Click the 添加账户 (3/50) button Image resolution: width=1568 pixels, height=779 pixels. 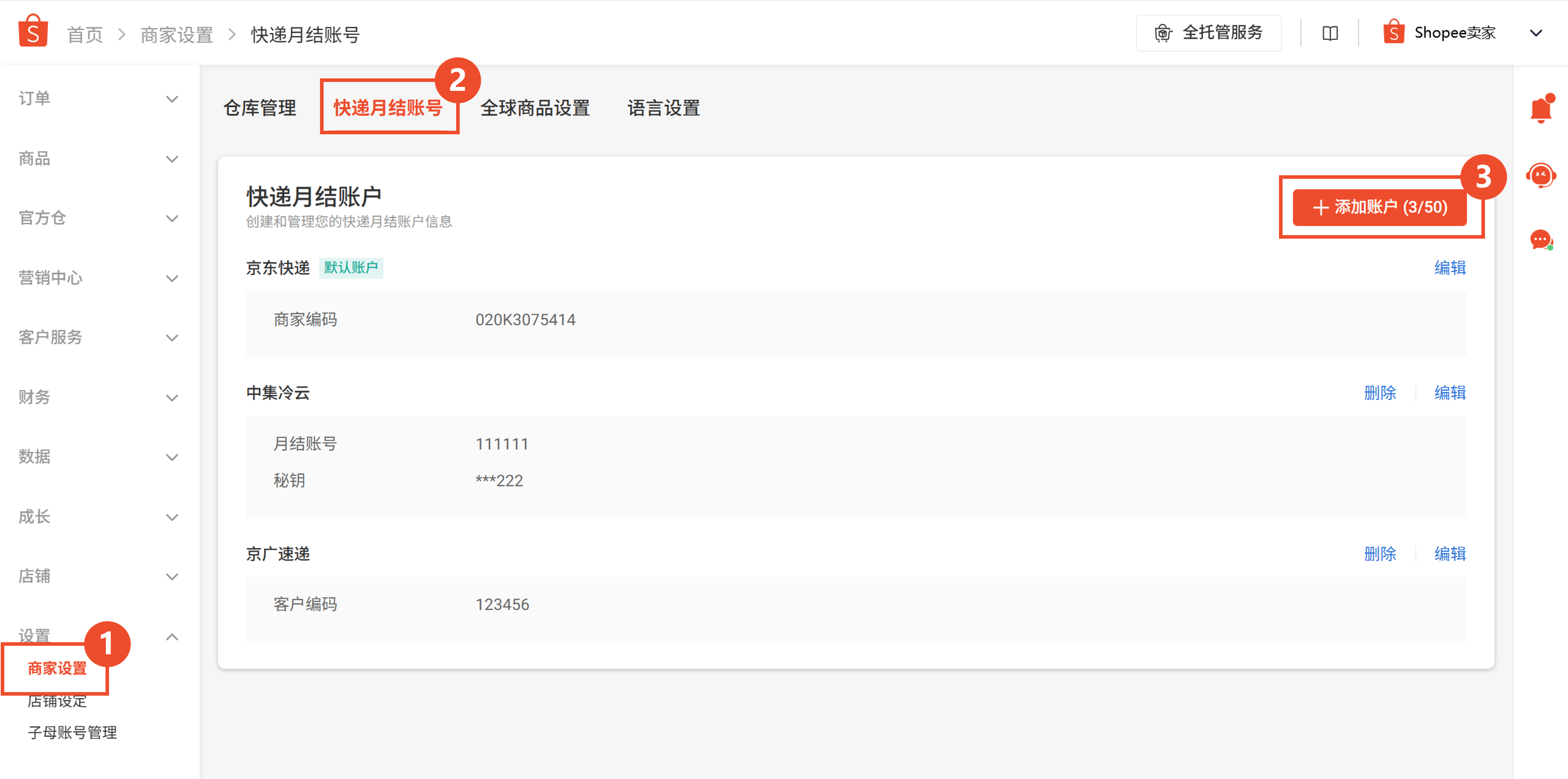coord(1379,208)
